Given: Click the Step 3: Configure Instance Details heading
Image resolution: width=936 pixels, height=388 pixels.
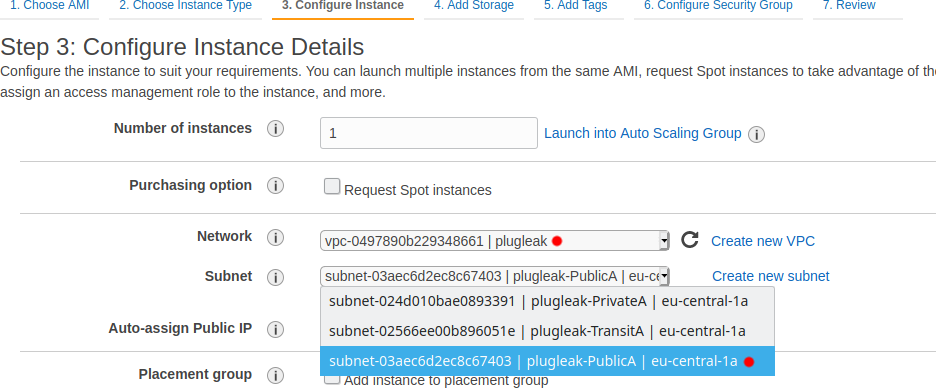Looking at the screenshot, I should click(183, 47).
